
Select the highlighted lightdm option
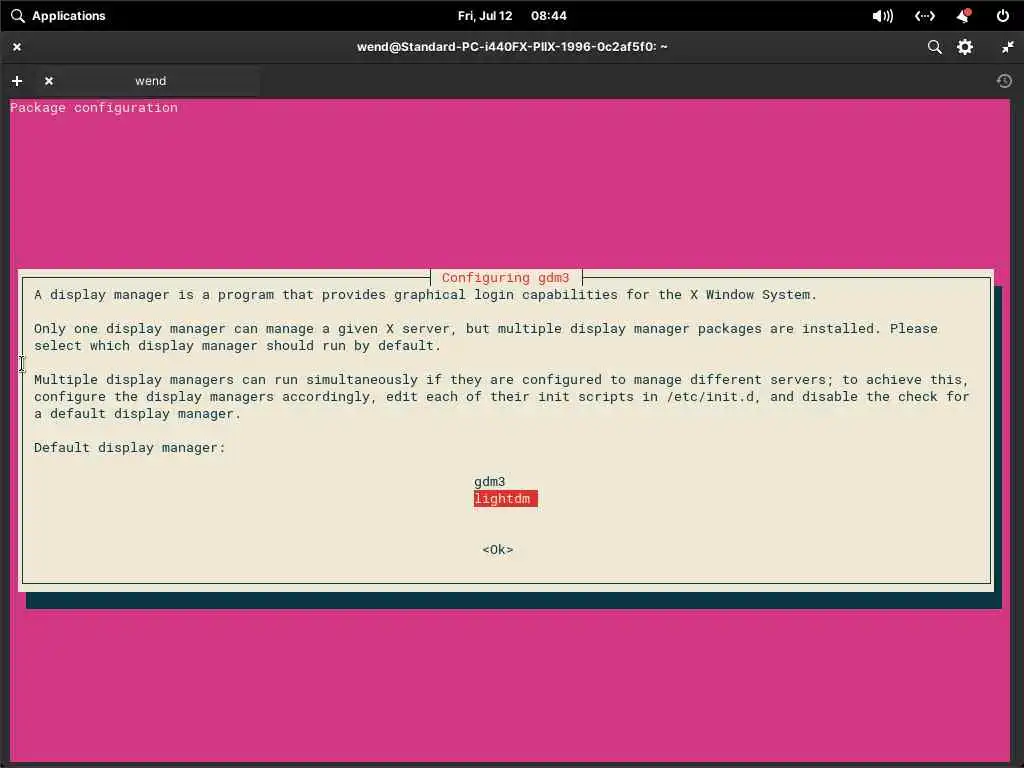tap(505, 499)
